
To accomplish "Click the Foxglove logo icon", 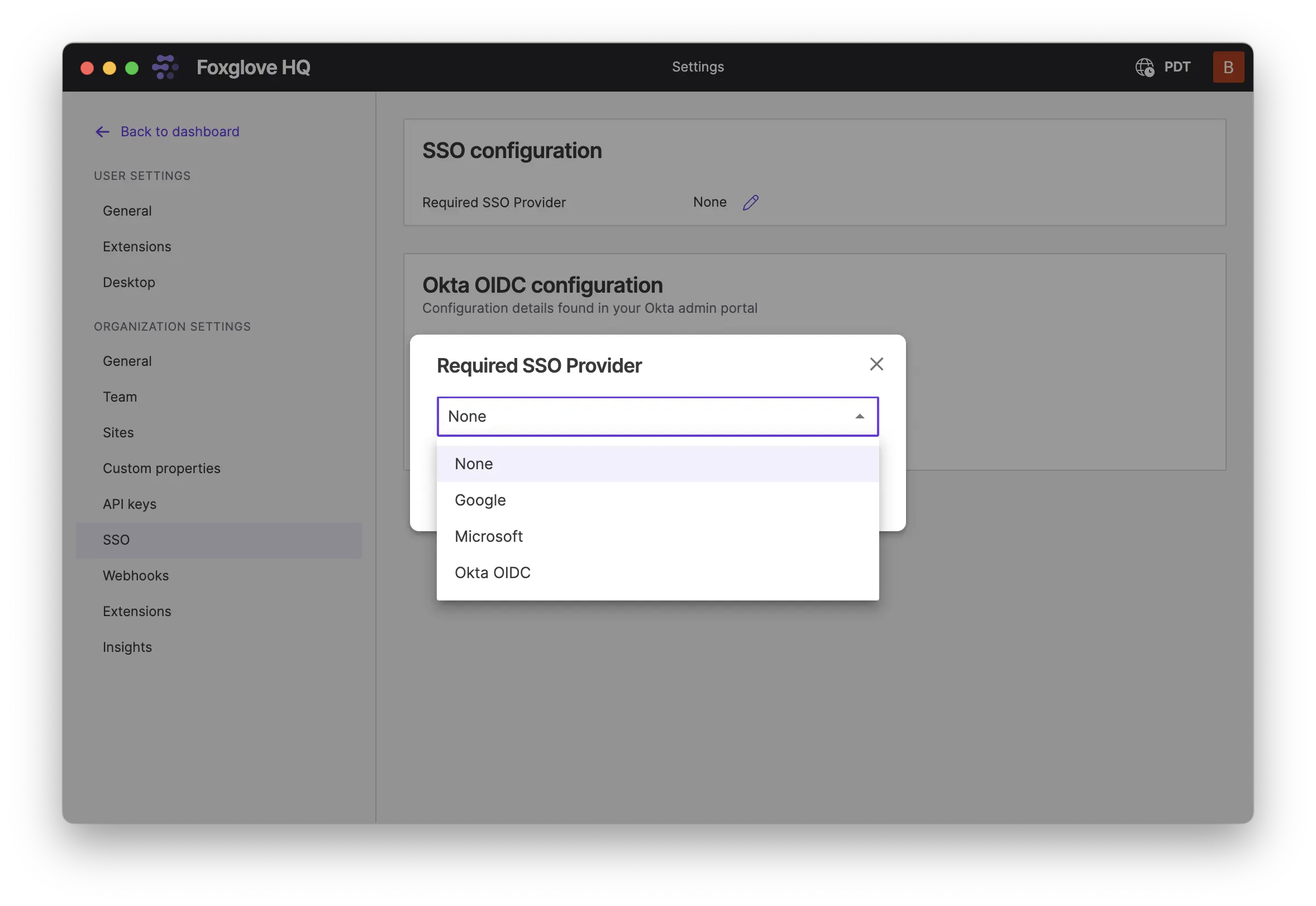I will point(165,67).
